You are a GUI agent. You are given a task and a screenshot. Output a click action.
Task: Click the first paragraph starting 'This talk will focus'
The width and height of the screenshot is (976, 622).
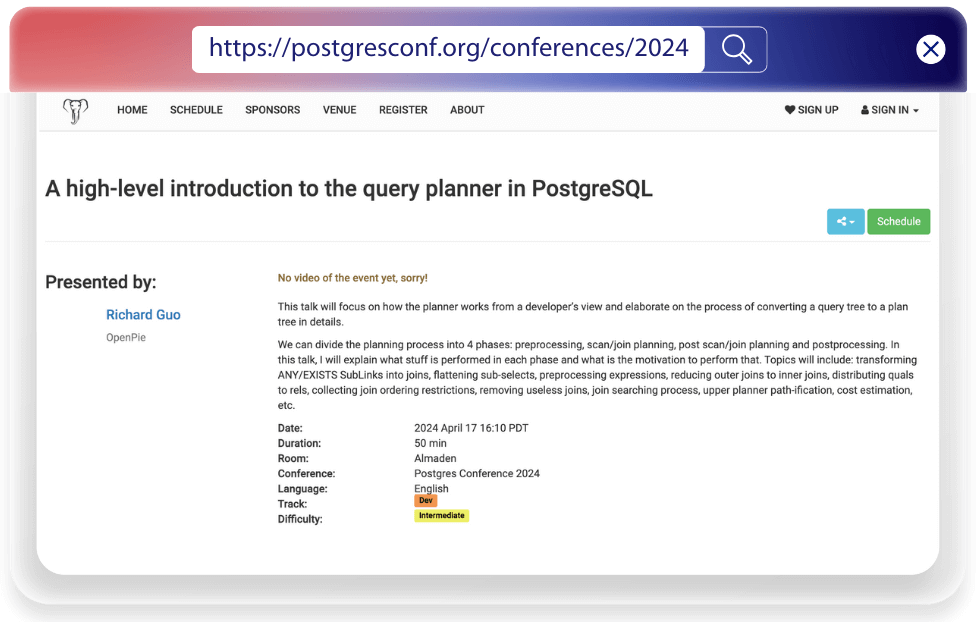(593, 314)
